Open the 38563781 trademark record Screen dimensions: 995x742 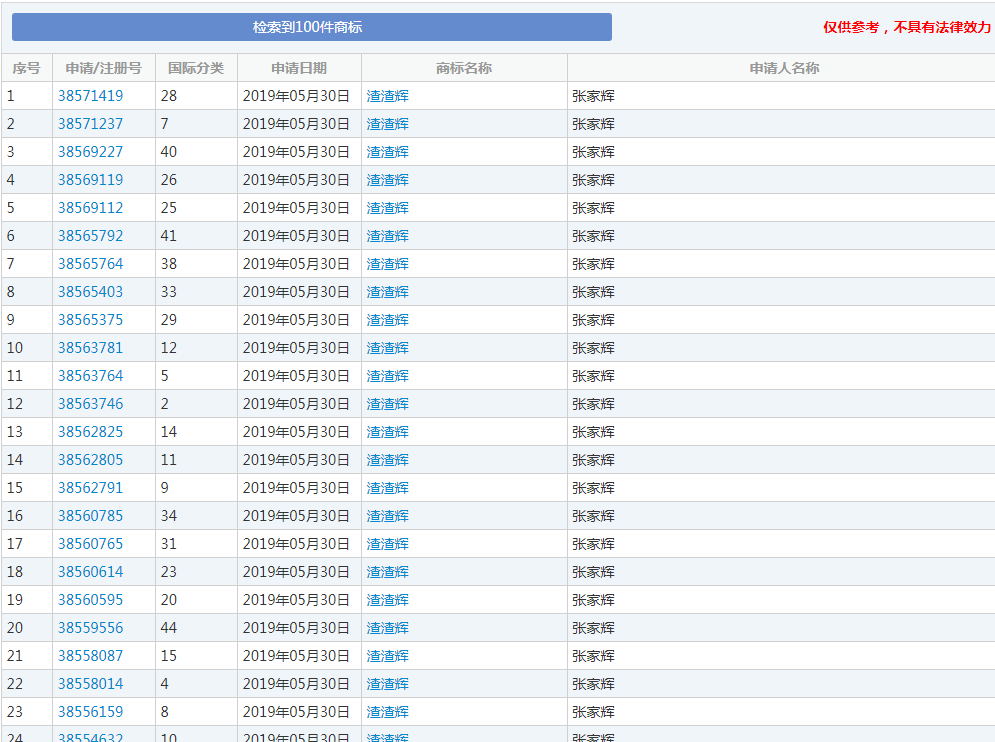click(90, 348)
